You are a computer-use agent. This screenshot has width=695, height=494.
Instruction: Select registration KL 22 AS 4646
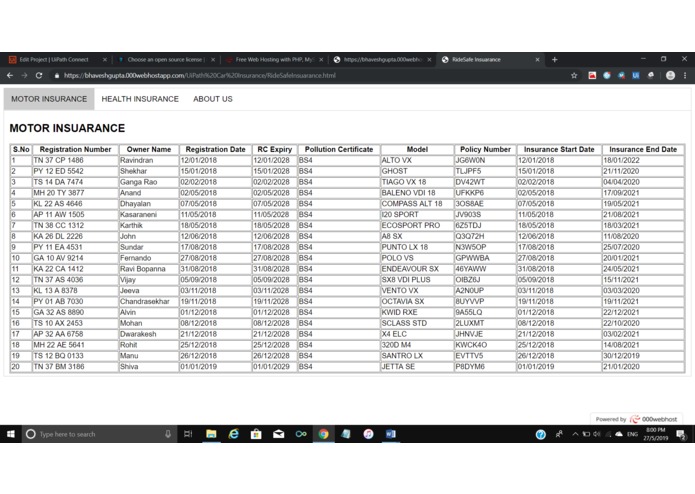click(x=75, y=204)
